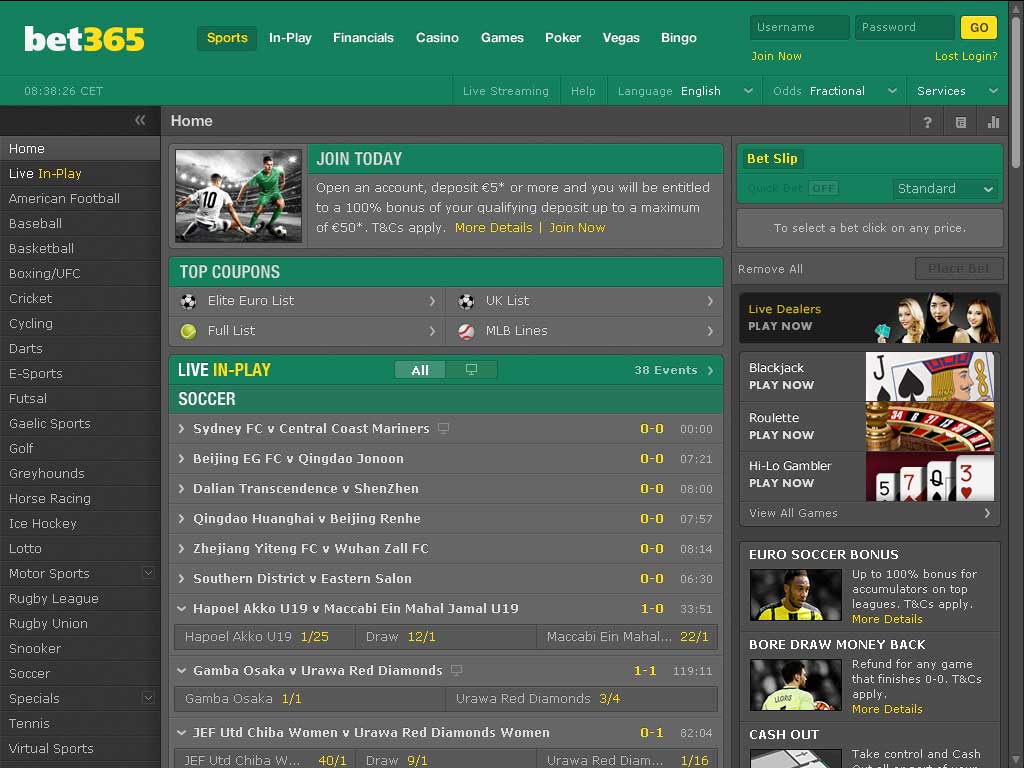The width and height of the screenshot is (1024, 768).
Task: Open the Games tab
Action: pos(502,38)
